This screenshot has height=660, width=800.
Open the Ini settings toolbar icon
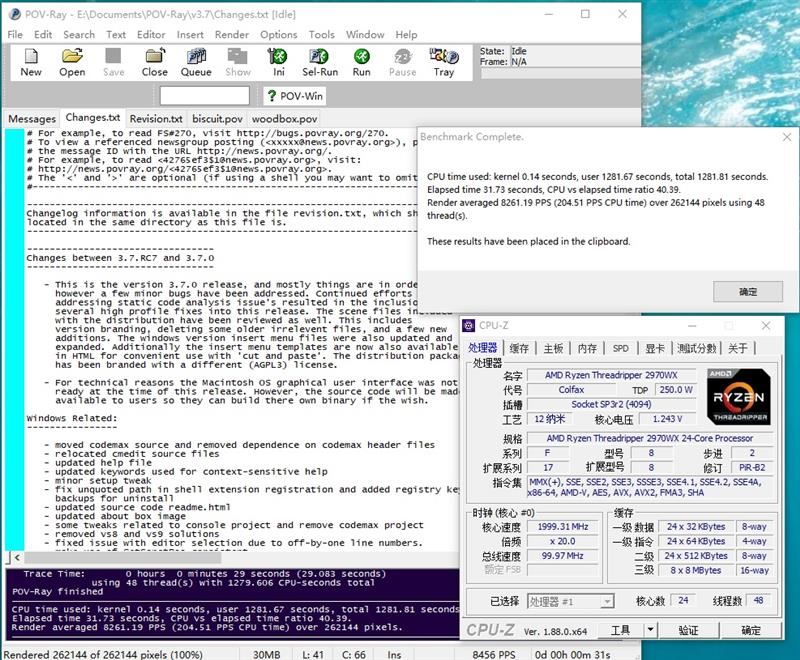pos(279,62)
